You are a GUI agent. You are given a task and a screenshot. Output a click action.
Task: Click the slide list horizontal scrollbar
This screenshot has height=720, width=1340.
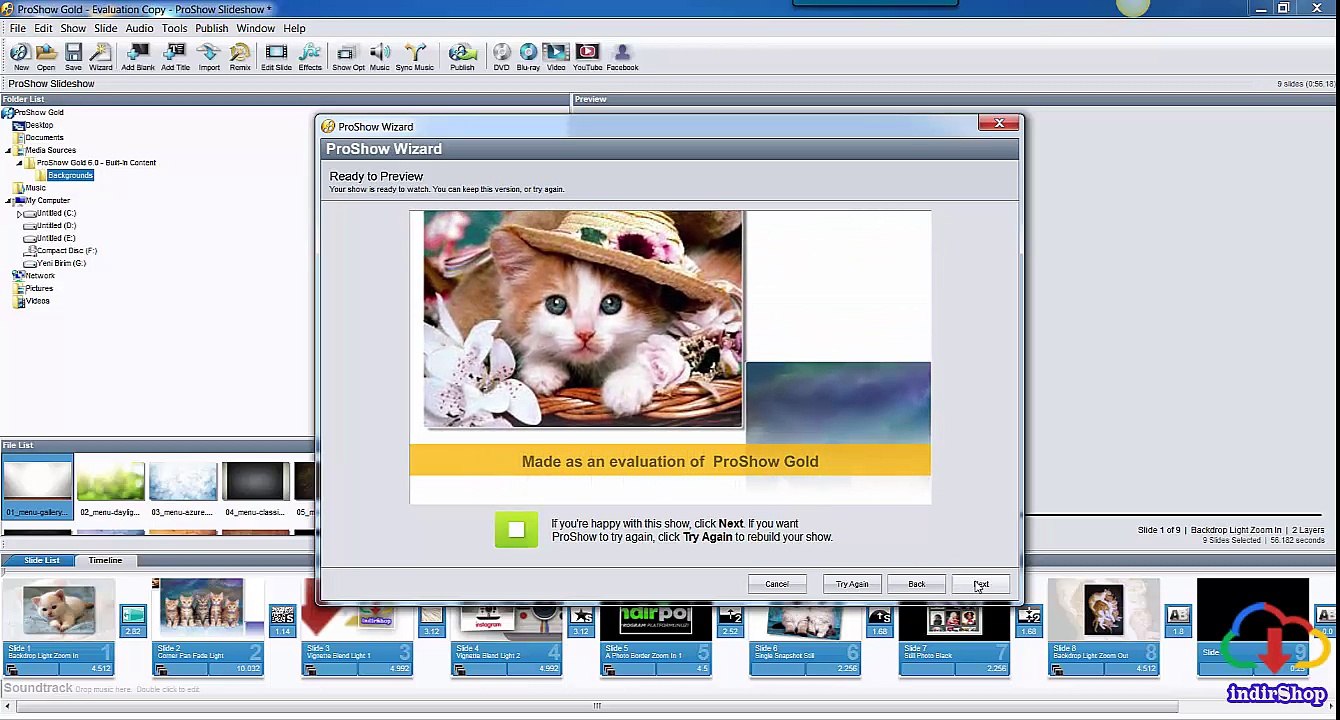(597, 706)
